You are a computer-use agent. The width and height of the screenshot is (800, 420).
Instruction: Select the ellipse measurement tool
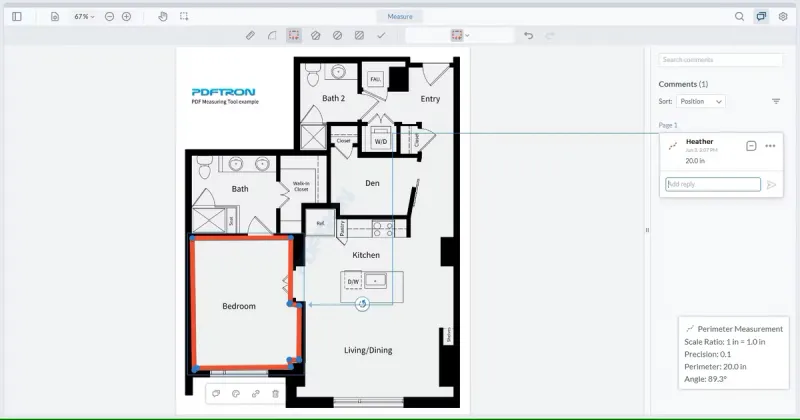tap(337, 35)
